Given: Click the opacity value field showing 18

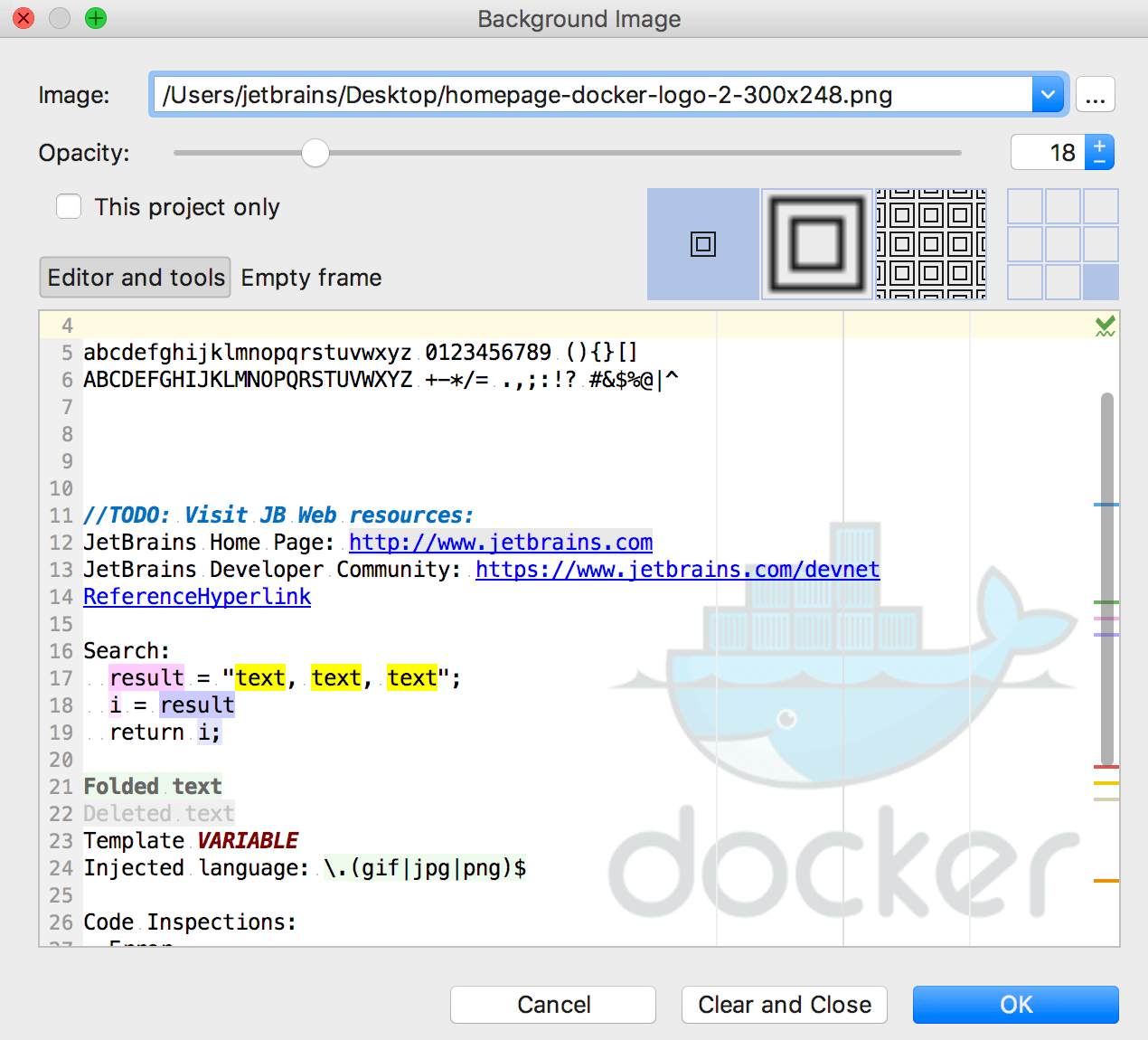Looking at the screenshot, I should 1049,152.
